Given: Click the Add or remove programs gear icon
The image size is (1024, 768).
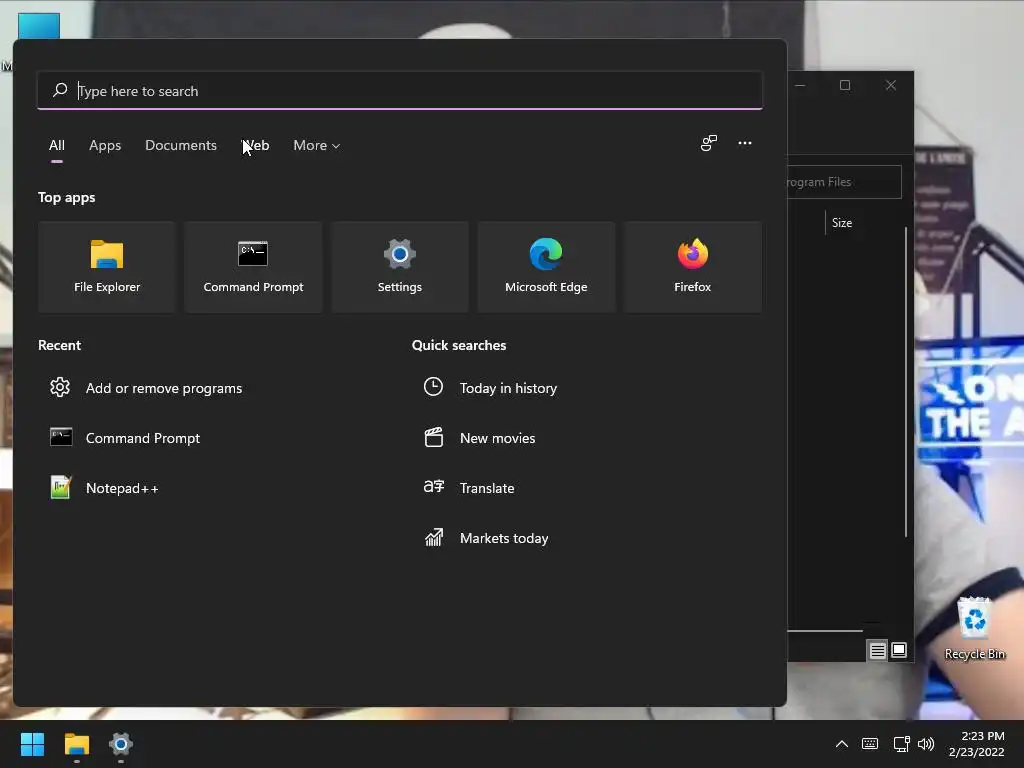Looking at the screenshot, I should (60, 387).
